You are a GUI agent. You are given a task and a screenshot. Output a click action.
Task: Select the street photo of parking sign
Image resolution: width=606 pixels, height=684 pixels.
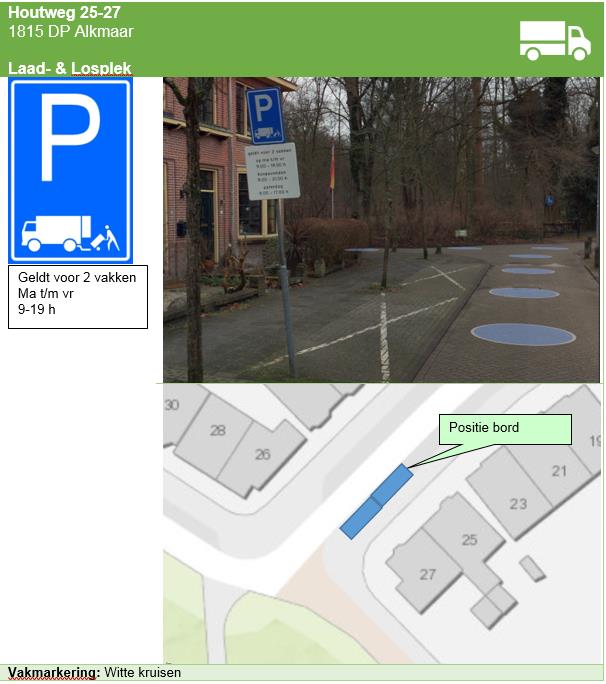[x=381, y=230]
